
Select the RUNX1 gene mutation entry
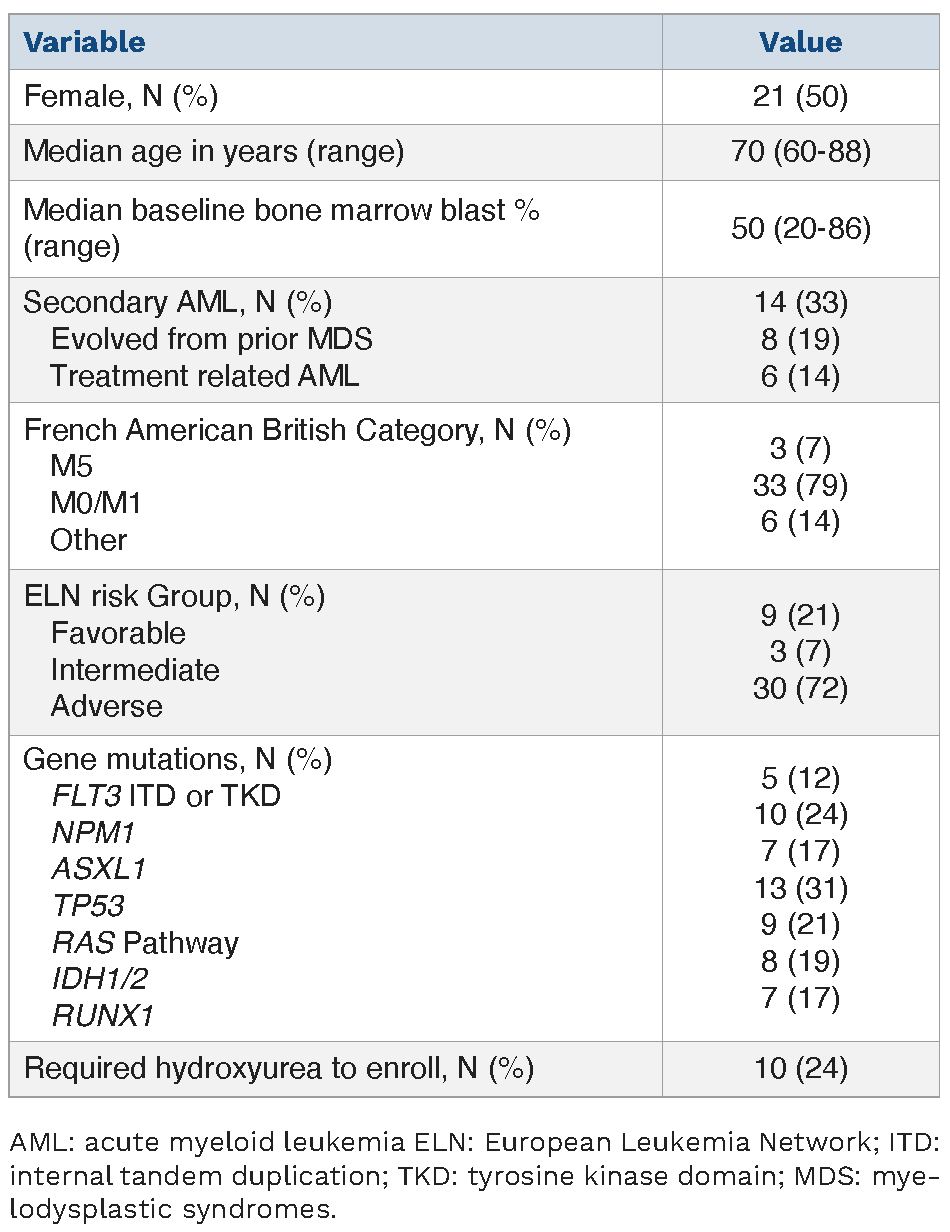[x=102, y=1016]
